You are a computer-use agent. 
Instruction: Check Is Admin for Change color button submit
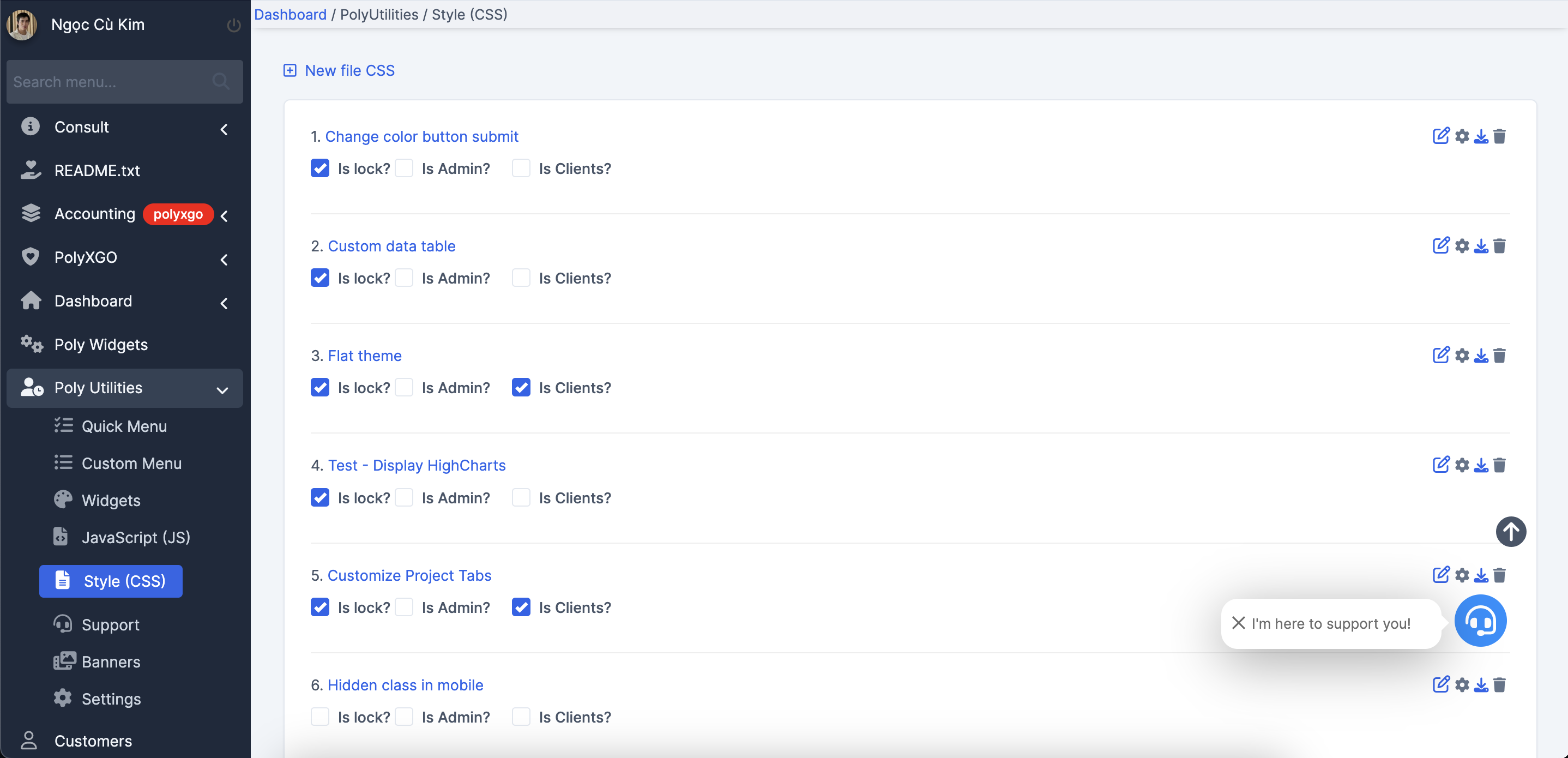pos(404,168)
